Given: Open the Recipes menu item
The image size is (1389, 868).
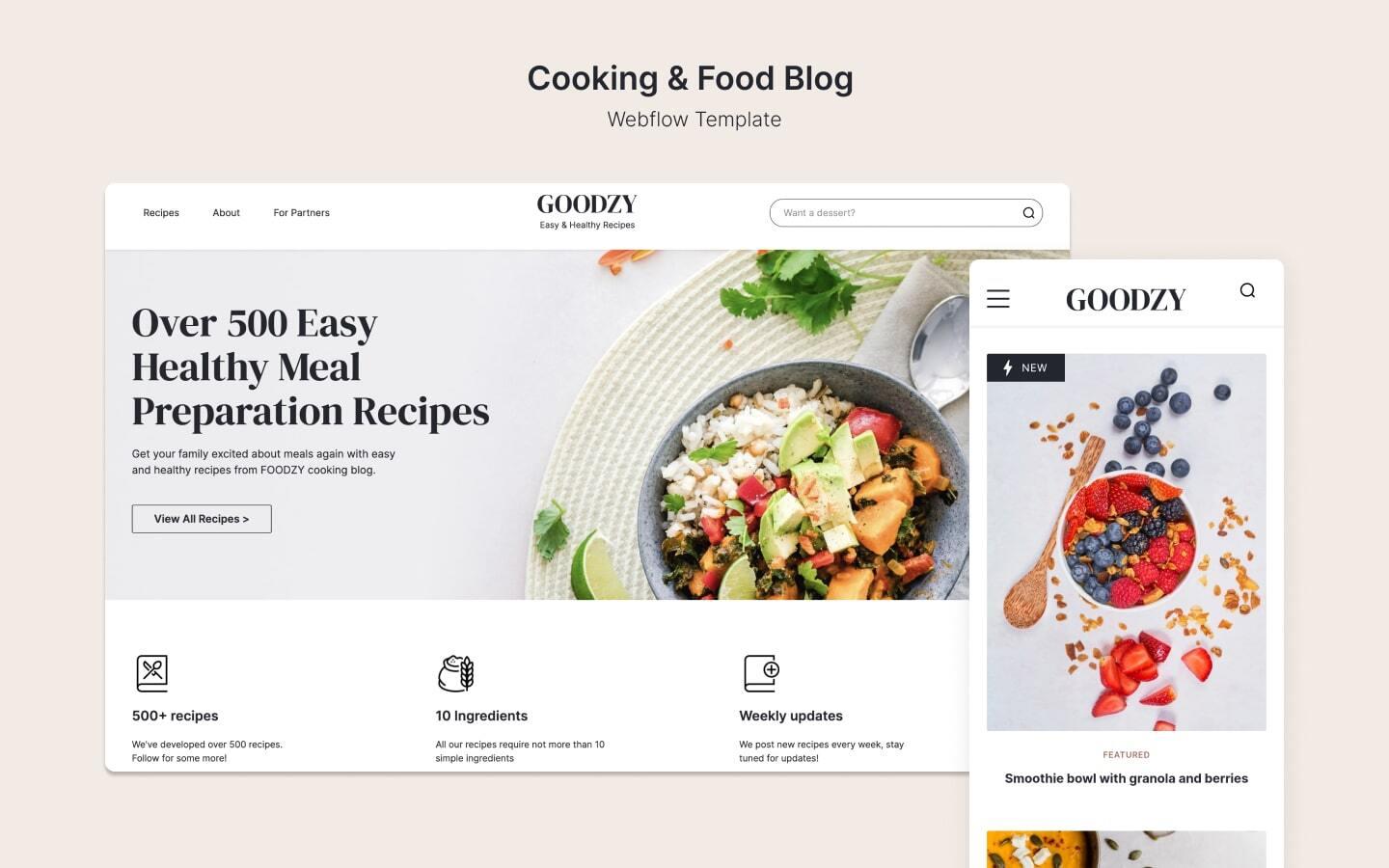Looking at the screenshot, I should click(x=161, y=213).
